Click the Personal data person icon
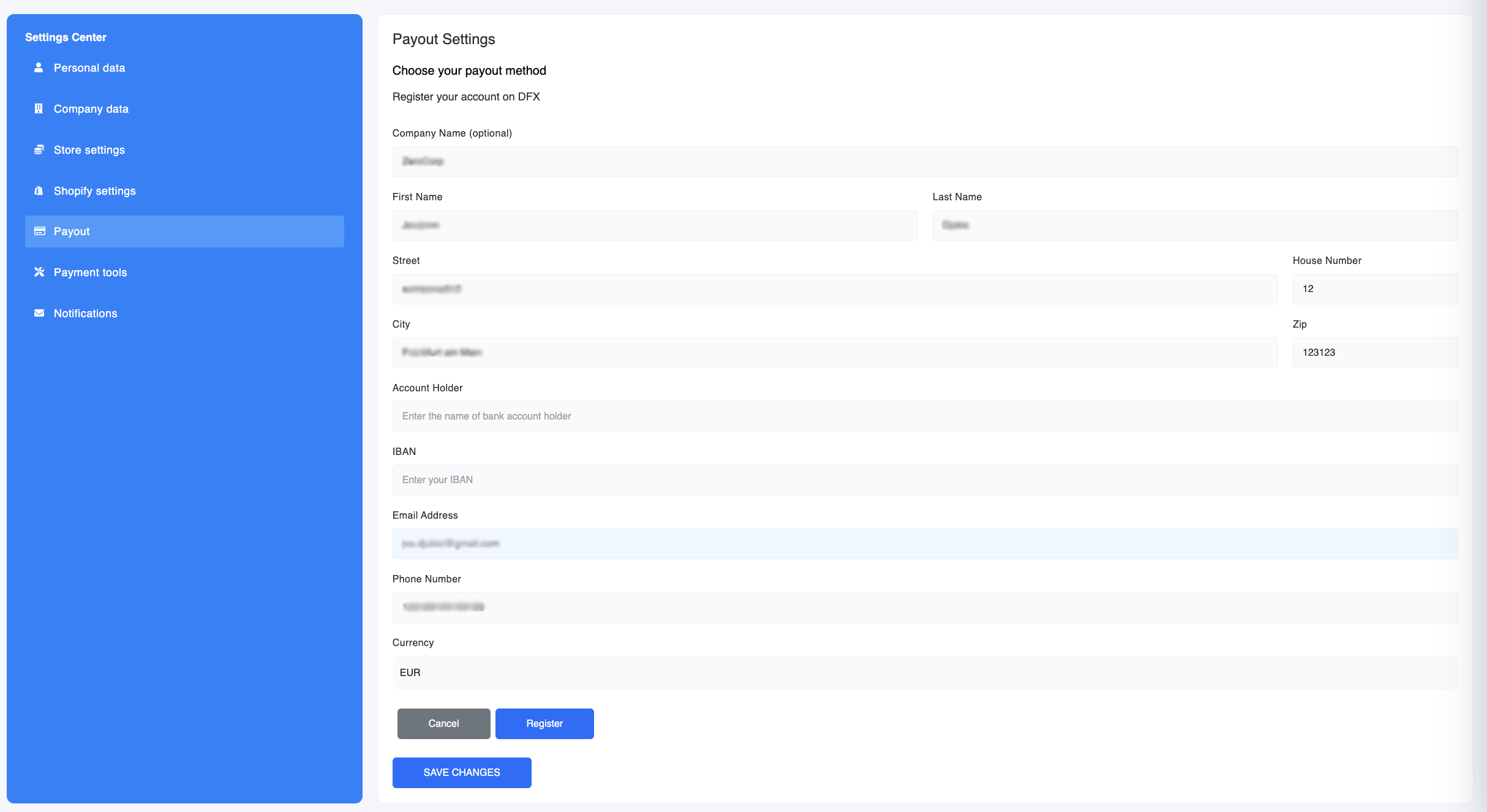The width and height of the screenshot is (1487, 812). tap(39, 68)
